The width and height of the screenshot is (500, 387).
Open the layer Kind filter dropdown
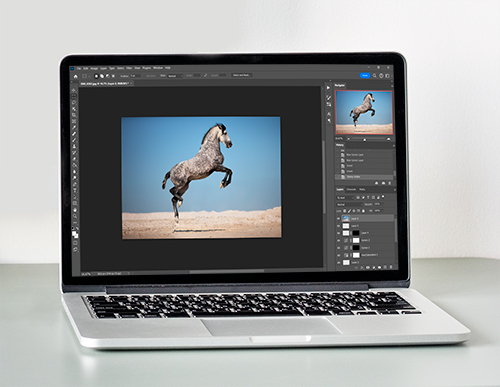(x=345, y=198)
